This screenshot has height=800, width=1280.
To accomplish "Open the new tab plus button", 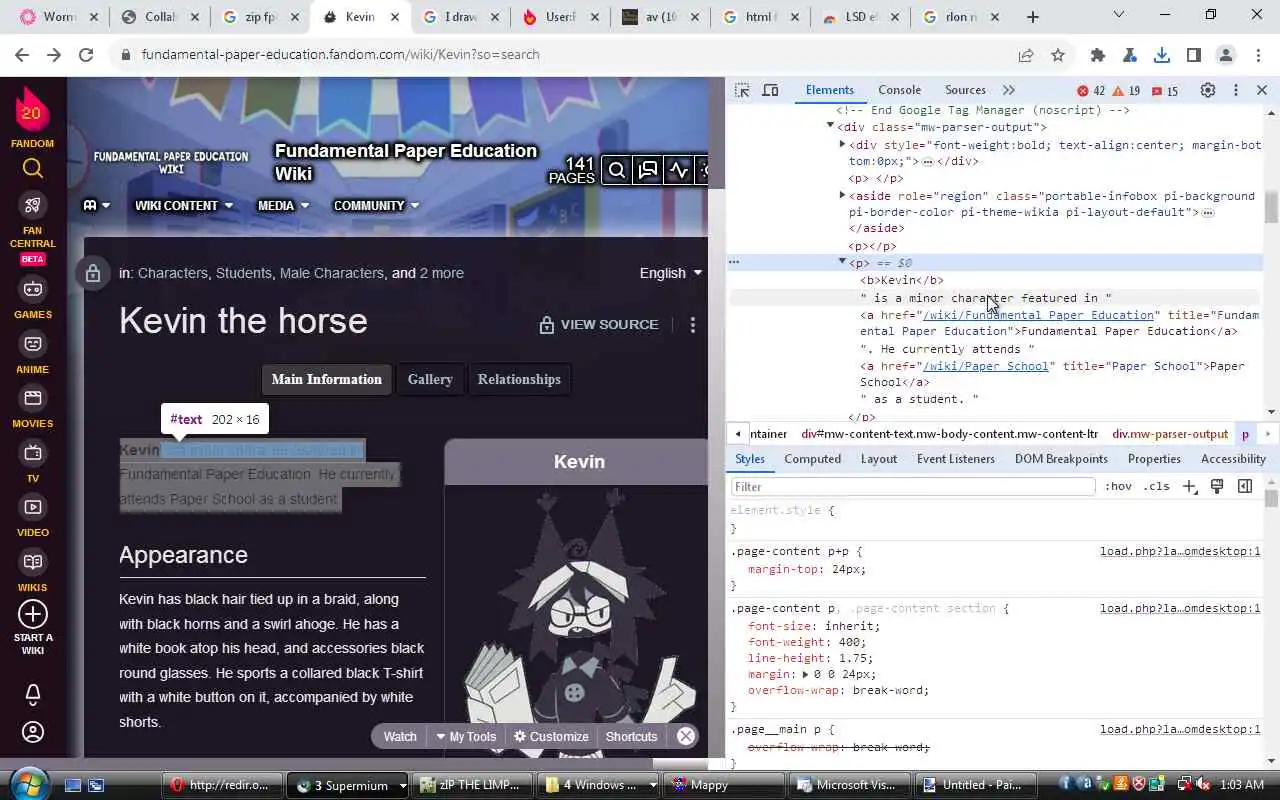I will pos(1033,17).
